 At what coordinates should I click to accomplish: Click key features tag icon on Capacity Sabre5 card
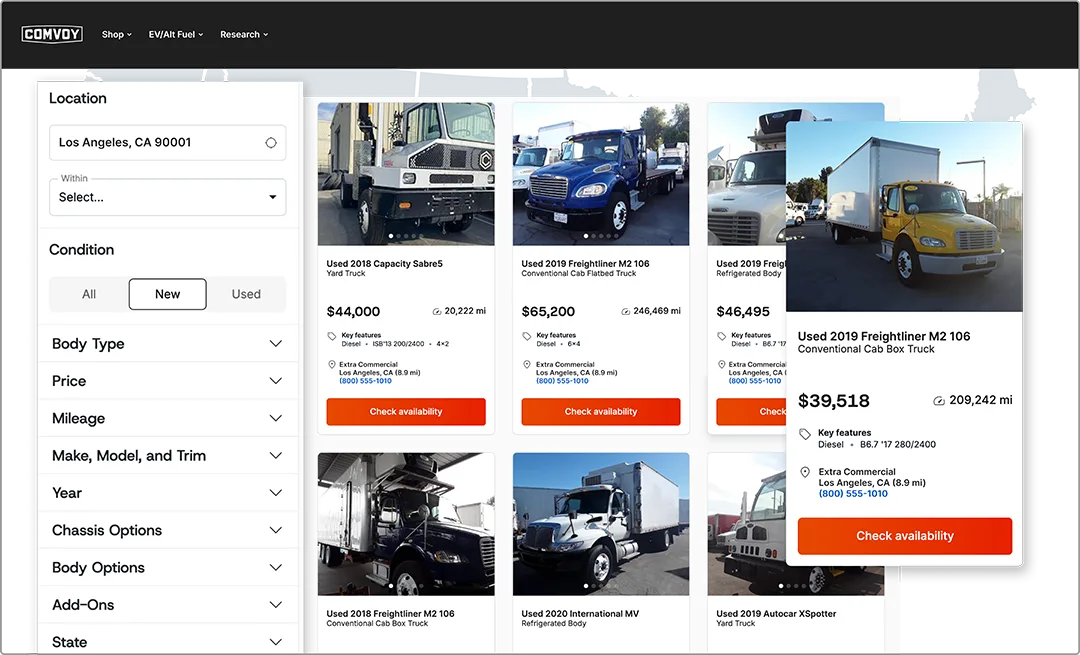332,336
